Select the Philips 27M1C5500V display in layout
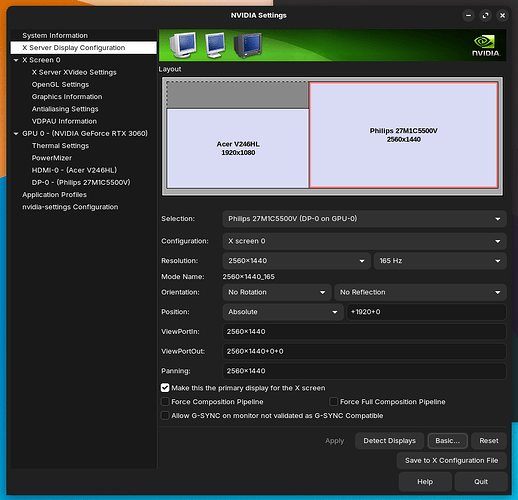Viewport: 518px width, 500px height. tap(404, 135)
